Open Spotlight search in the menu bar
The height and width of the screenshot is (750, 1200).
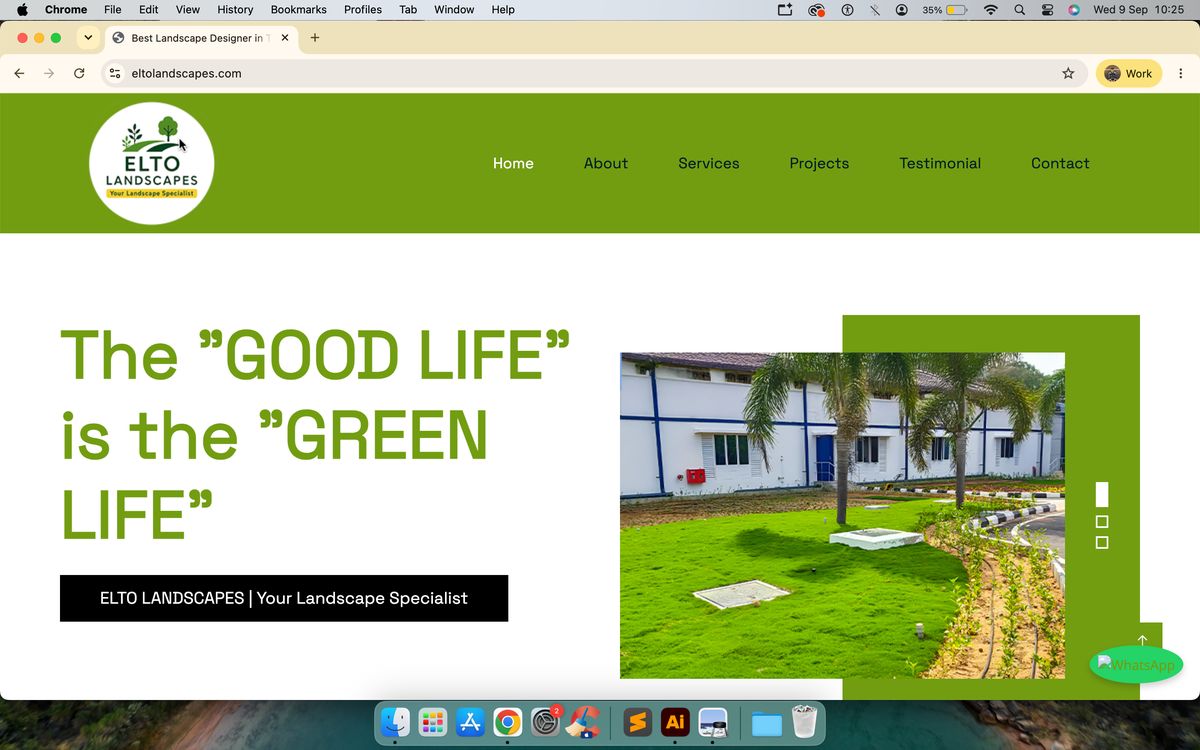click(x=1019, y=10)
